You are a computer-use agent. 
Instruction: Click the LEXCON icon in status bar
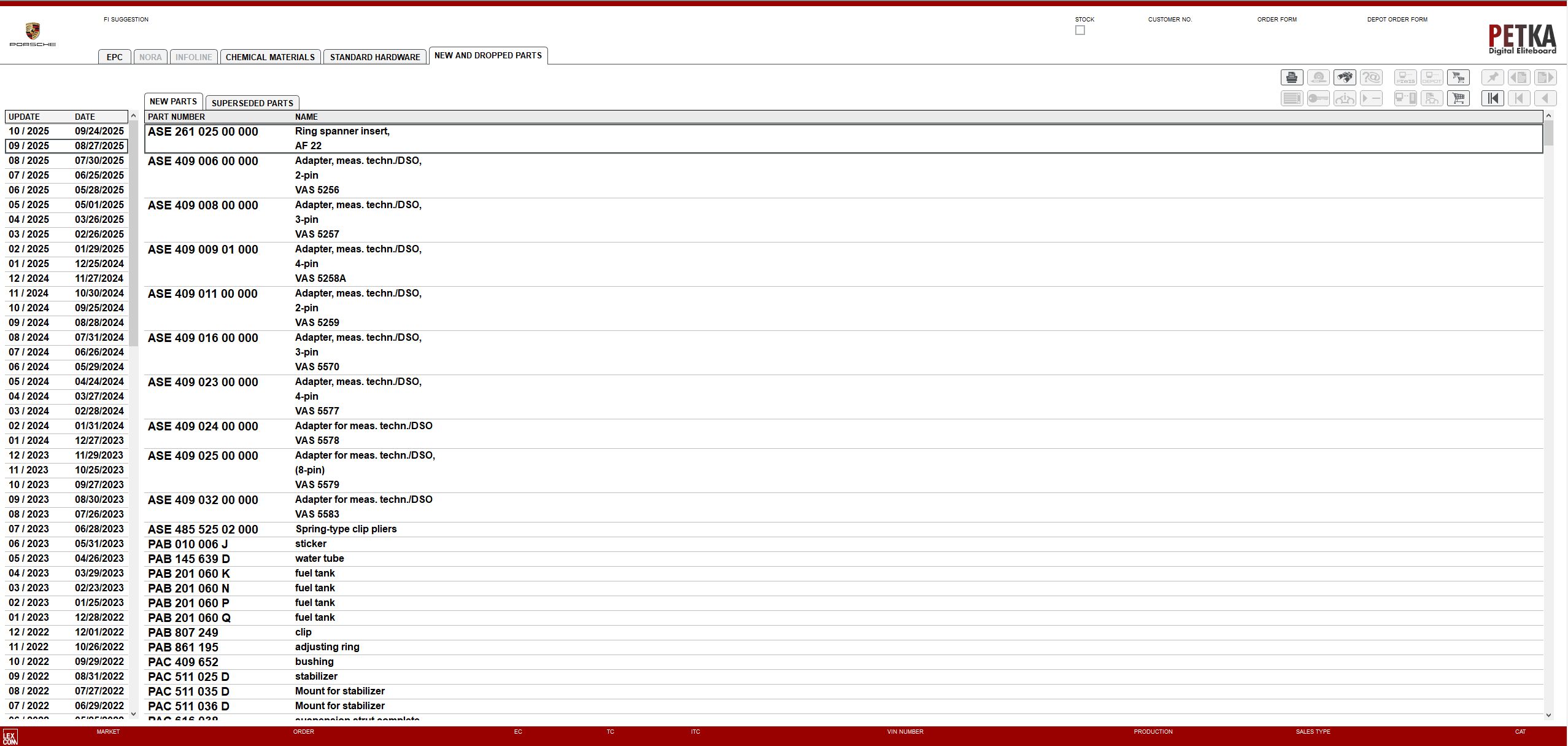pyautogui.click(x=10, y=737)
